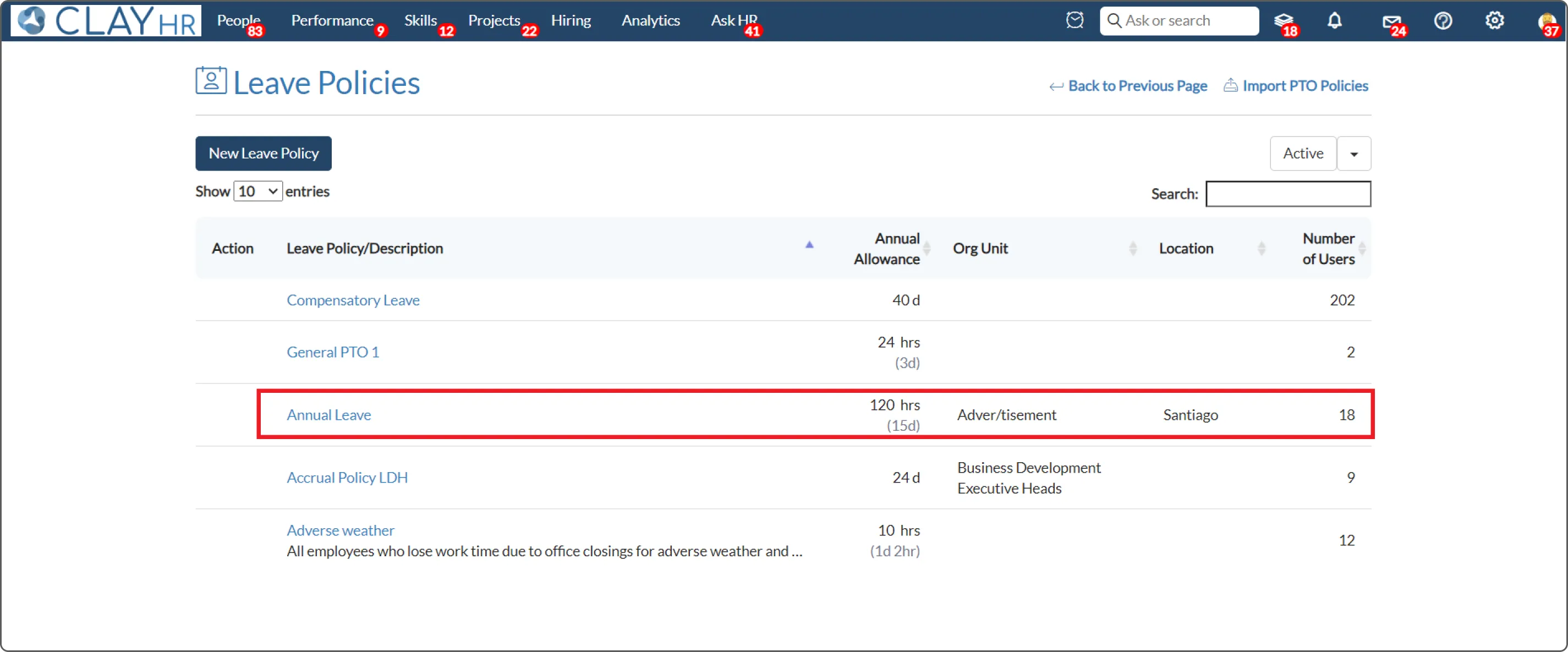The width and height of the screenshot is (1568, 652).
Task: Open the Performance menu
Action: pyautogui.click(x=332, y=21)
